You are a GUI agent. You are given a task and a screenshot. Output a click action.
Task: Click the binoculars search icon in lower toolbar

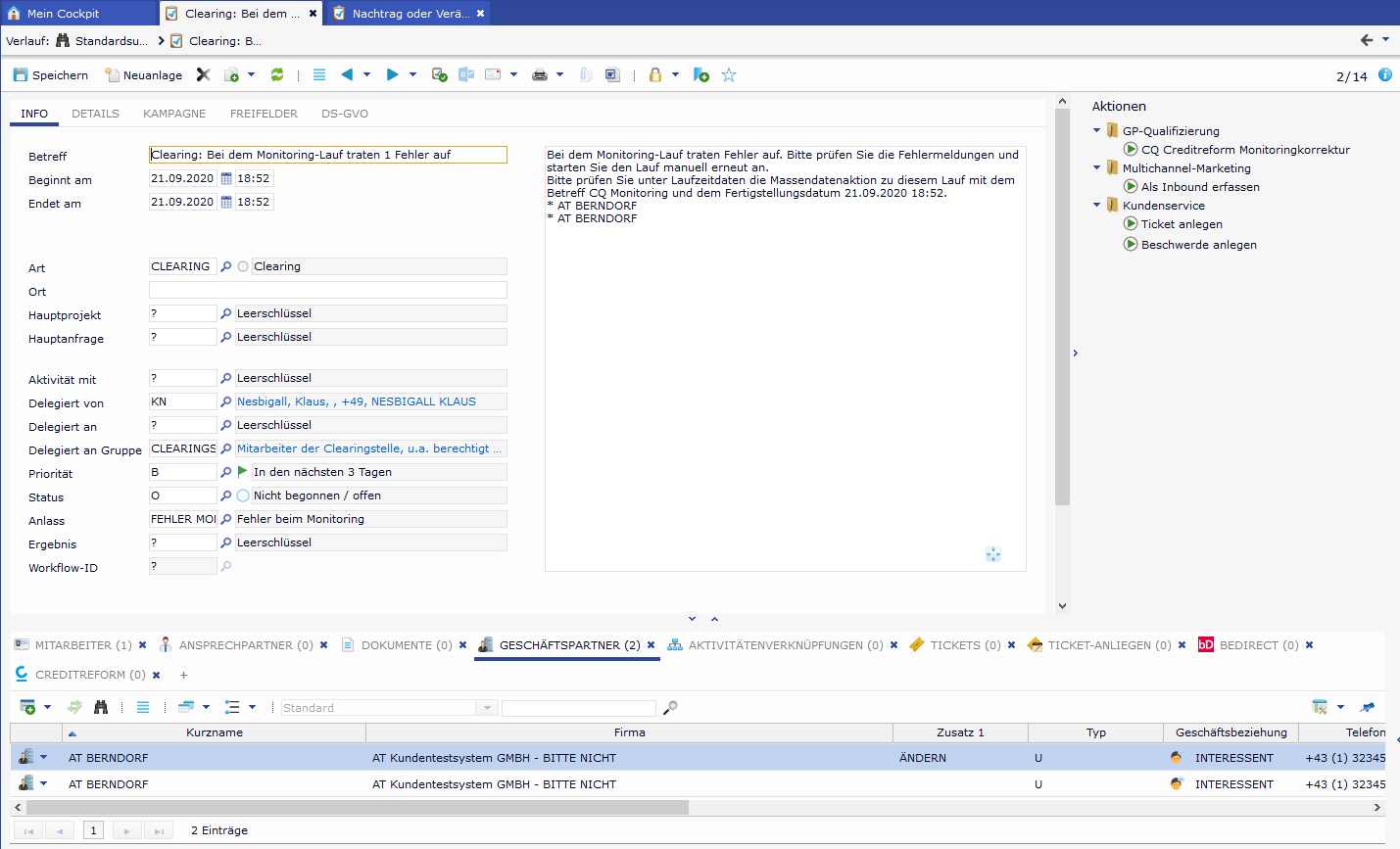coord(100,707)
